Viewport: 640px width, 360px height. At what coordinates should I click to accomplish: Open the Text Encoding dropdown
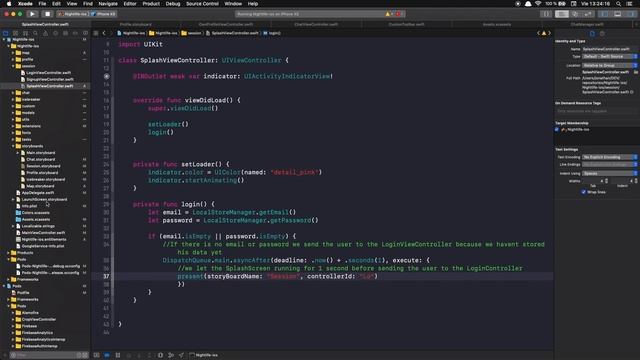[x=609, y=157]
